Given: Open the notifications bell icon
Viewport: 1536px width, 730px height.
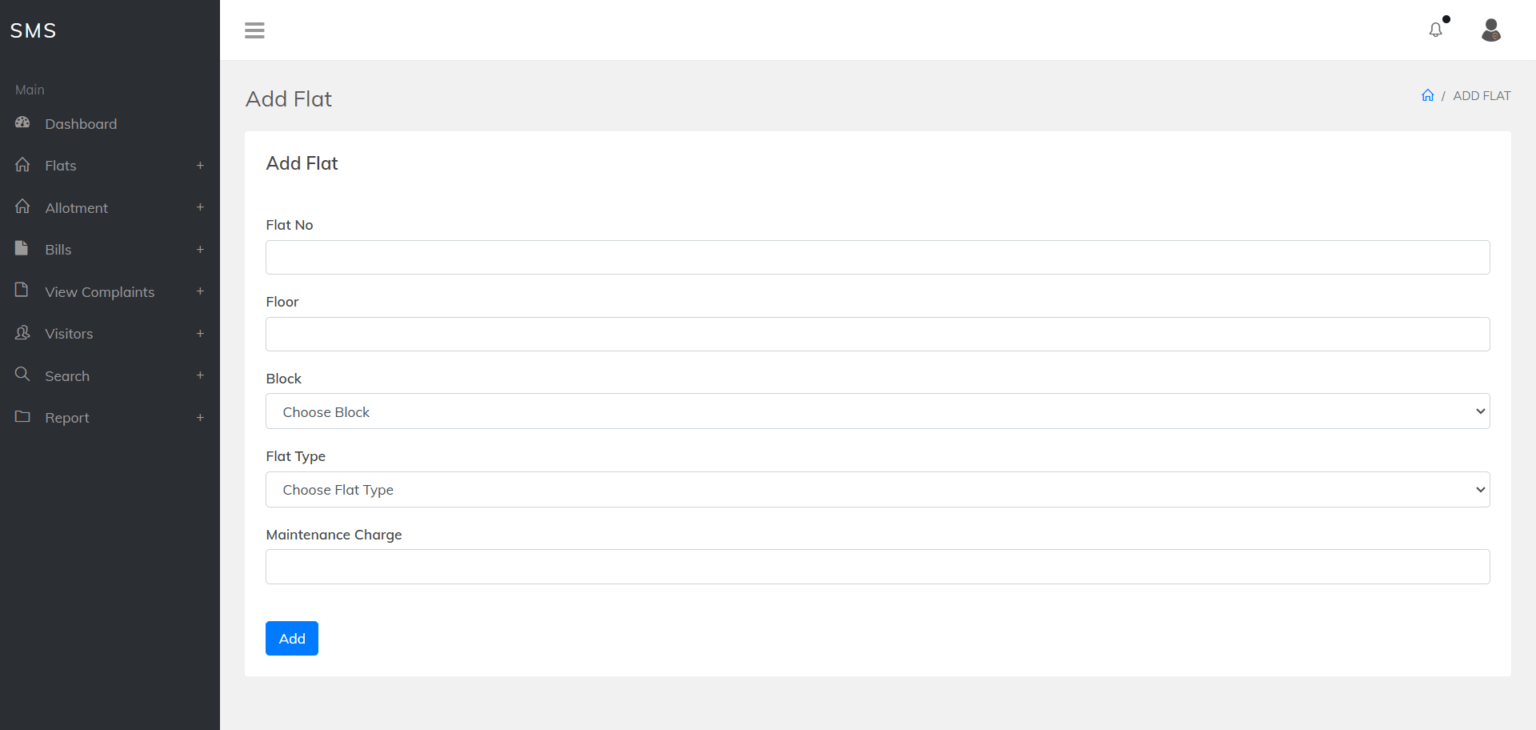Looking at the screenshot, I should pos(1436,30).
